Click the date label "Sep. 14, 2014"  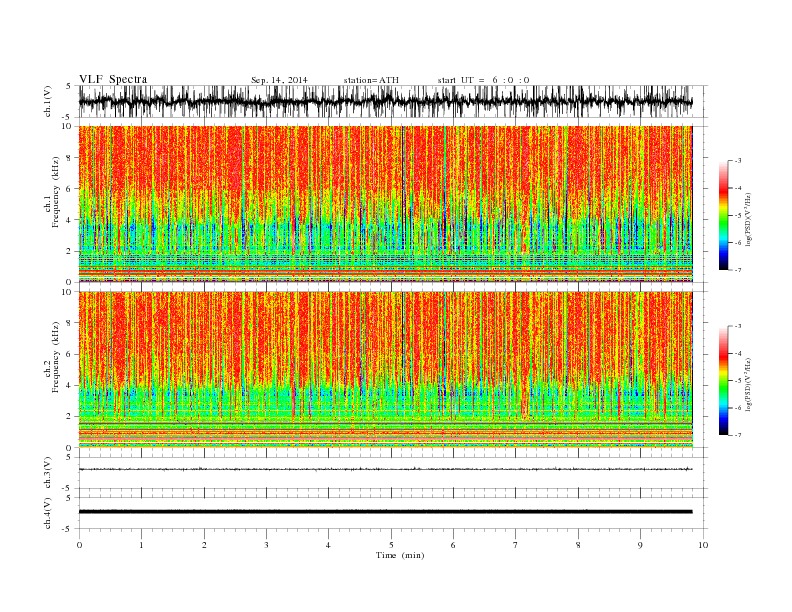pyautogui.click(x=279, y=80)
